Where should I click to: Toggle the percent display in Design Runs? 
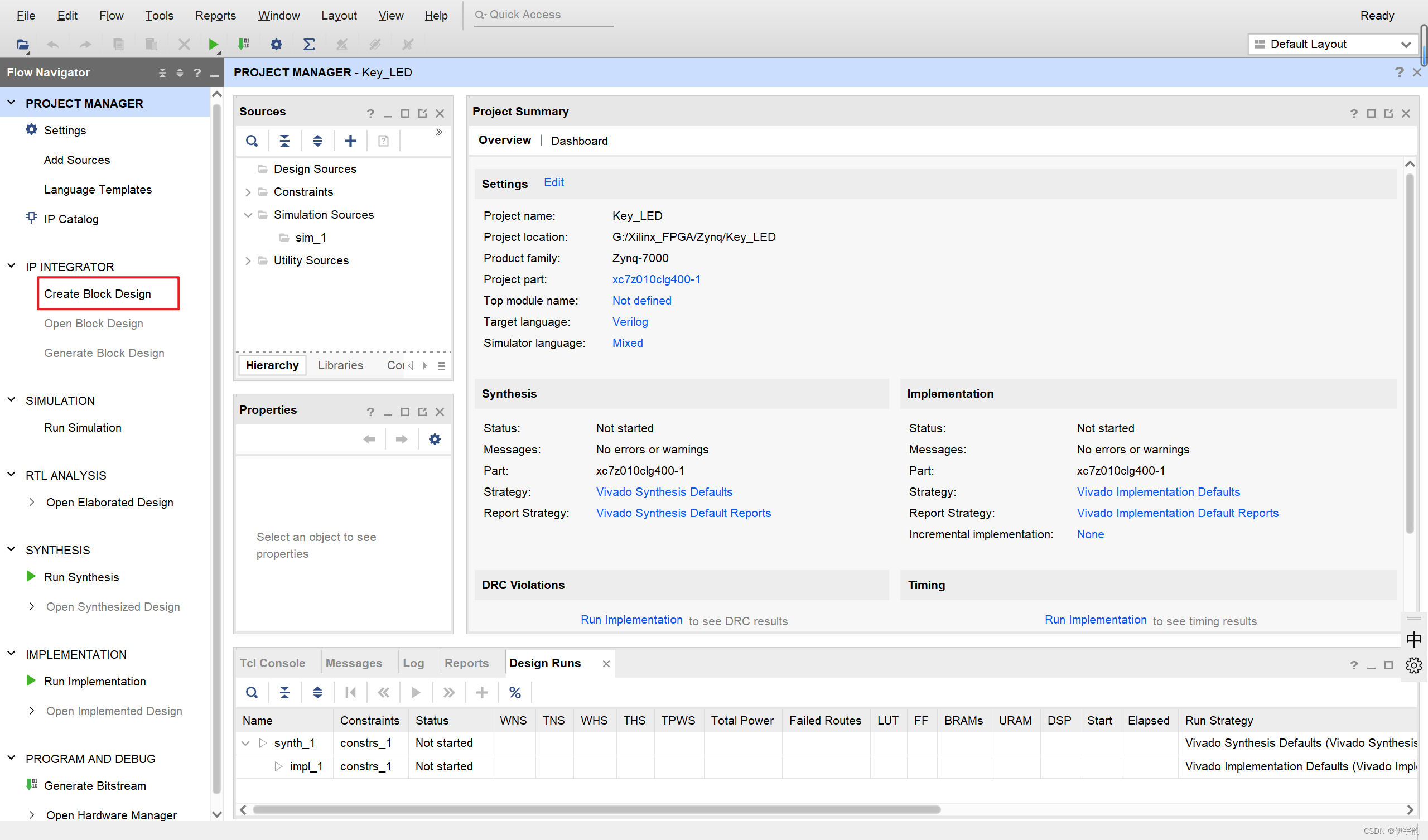tap(514, 692)
